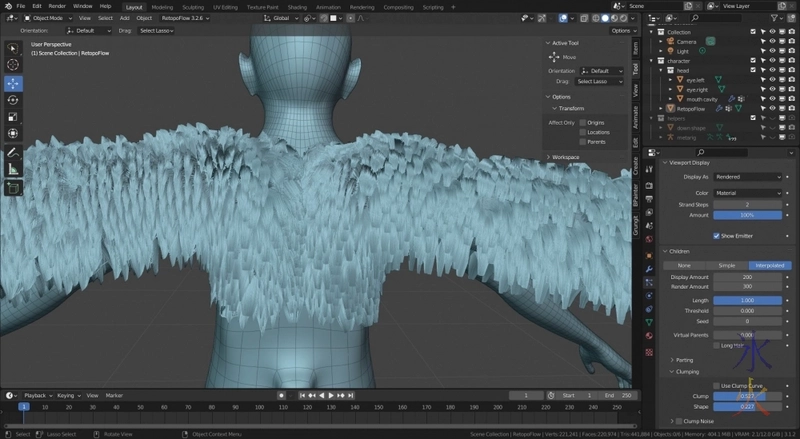Viewport: 800px width, 439px height.
Task: Open the Modifier properties wrench icon
Action: pos(649,269)
